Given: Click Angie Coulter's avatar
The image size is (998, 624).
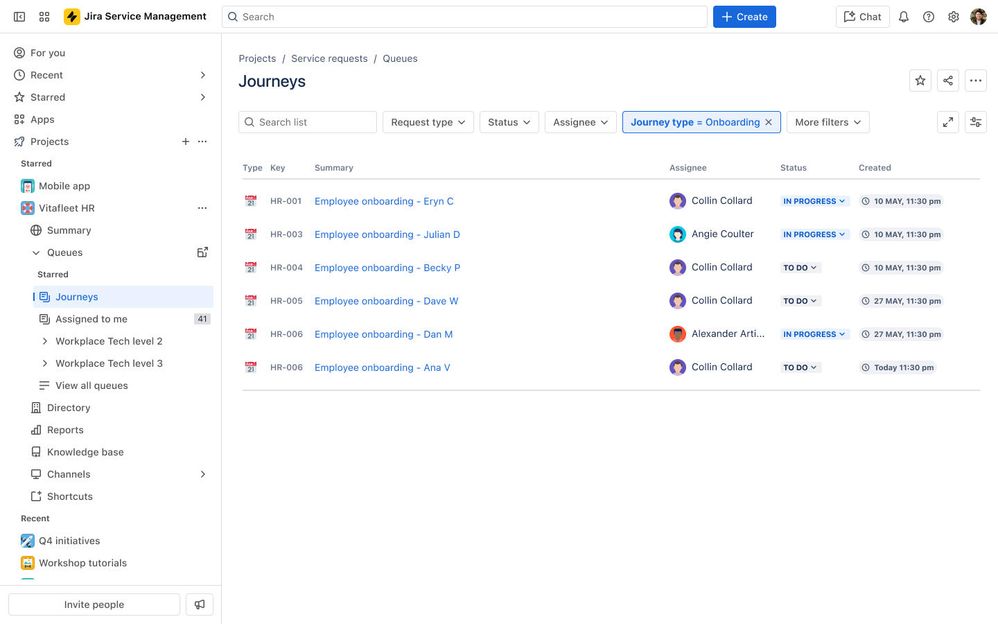Looking at the screenshot, I should [x=677, y=234].
